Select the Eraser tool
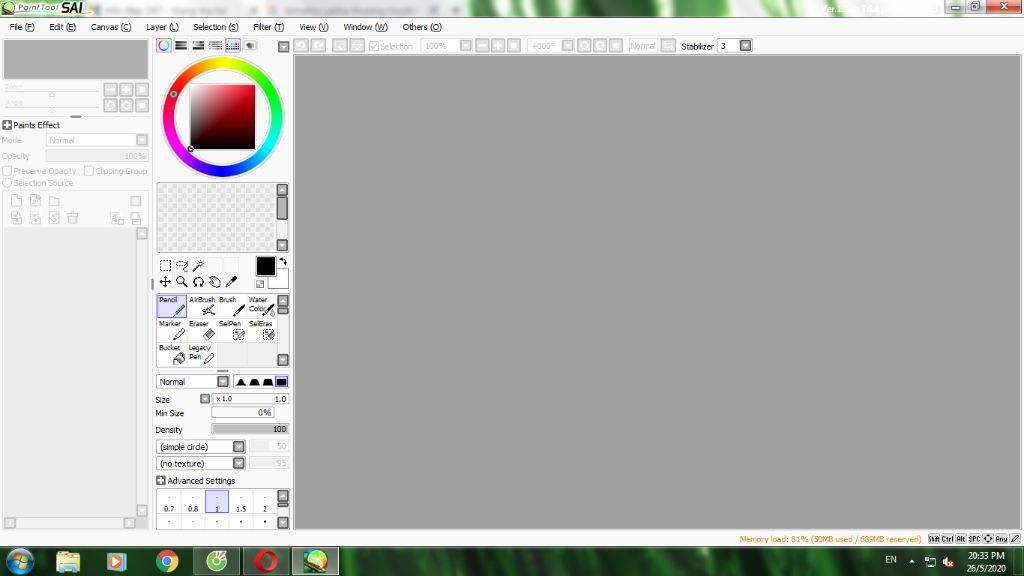 (x=202, y=330)
